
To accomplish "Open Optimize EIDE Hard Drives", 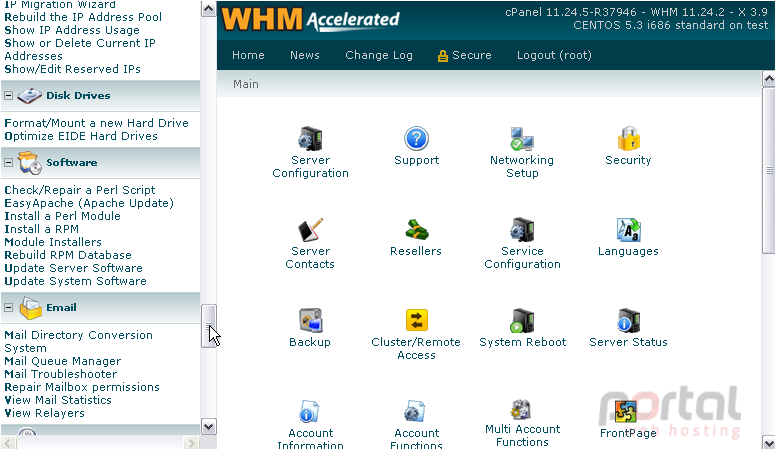I will [x=81, y=136].
